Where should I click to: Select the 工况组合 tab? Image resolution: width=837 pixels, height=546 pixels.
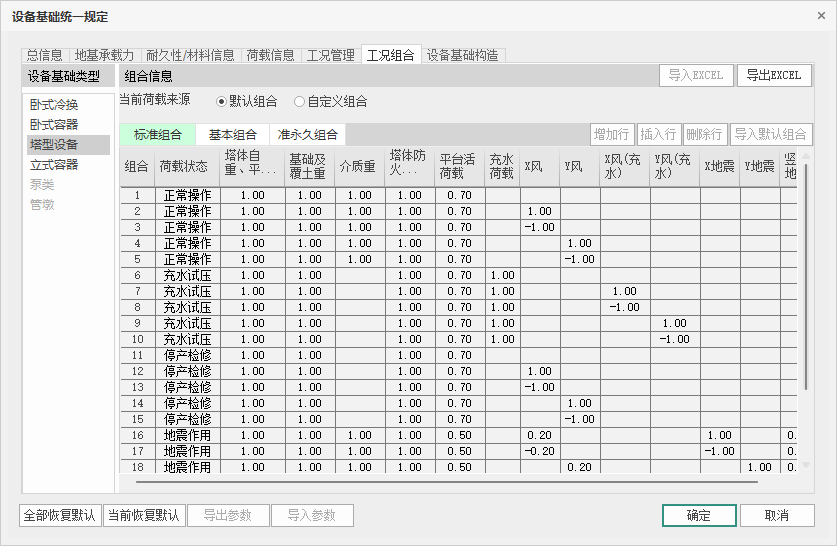(391, 54)
